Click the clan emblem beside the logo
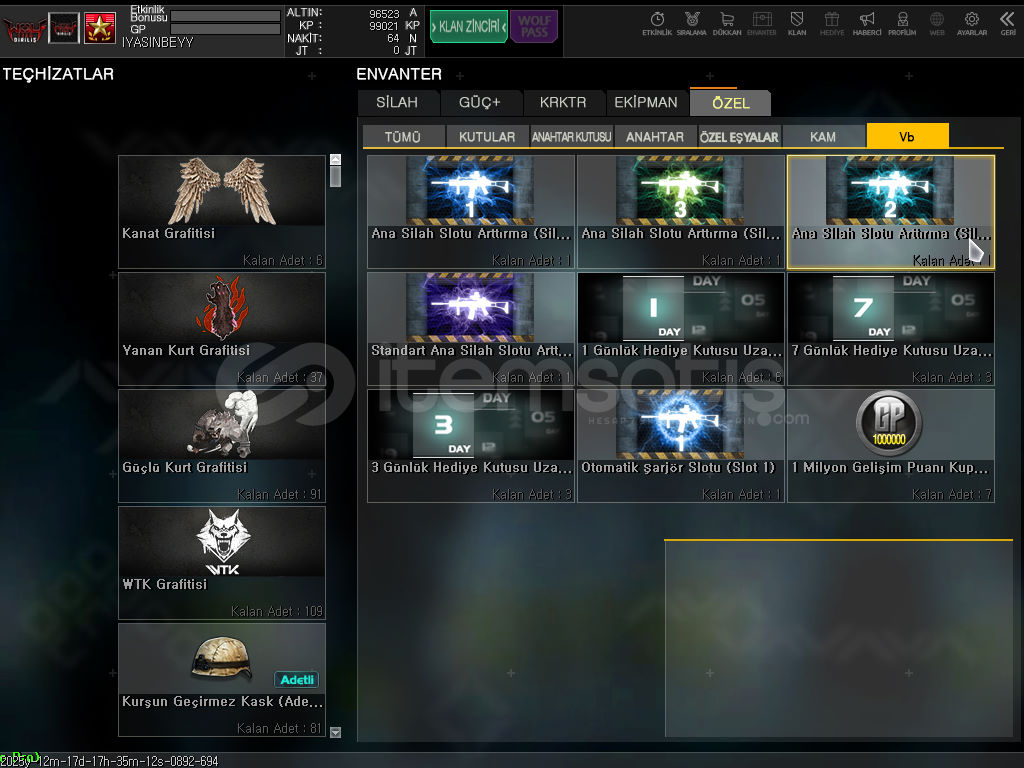 (x=64, y=28)
